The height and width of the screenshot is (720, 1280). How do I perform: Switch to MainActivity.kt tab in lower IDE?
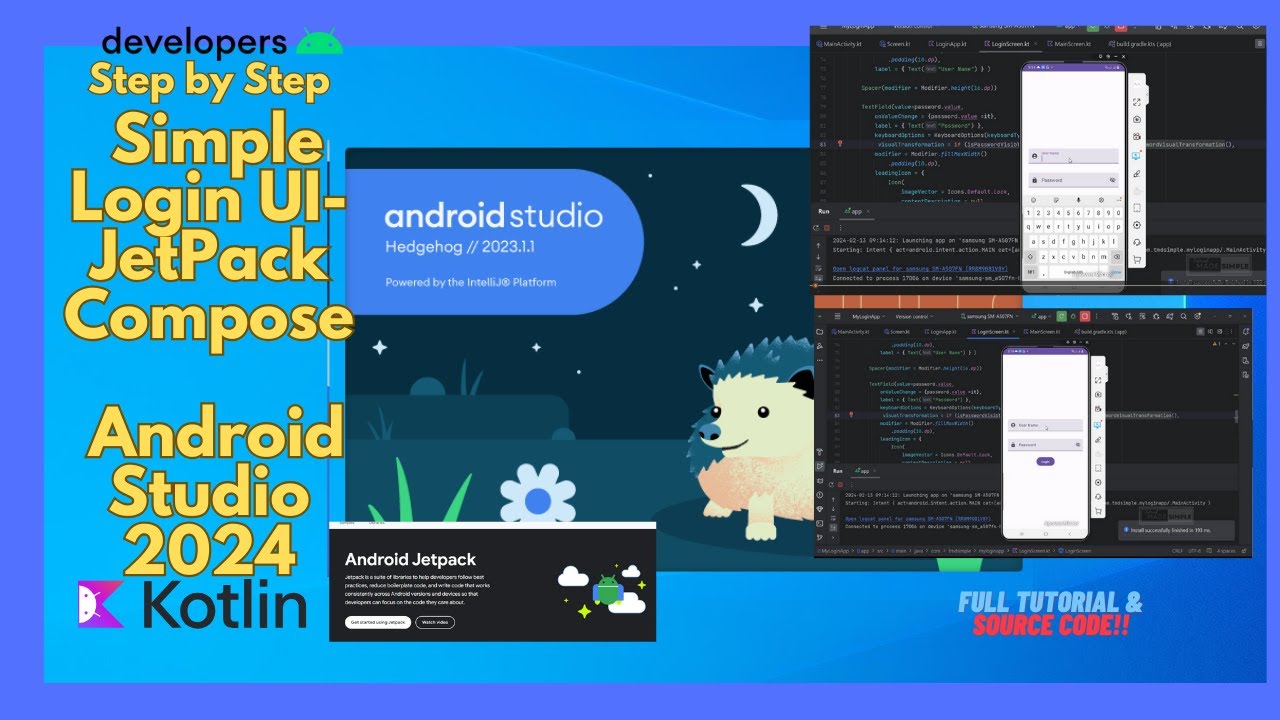click(x=850, y=332)
